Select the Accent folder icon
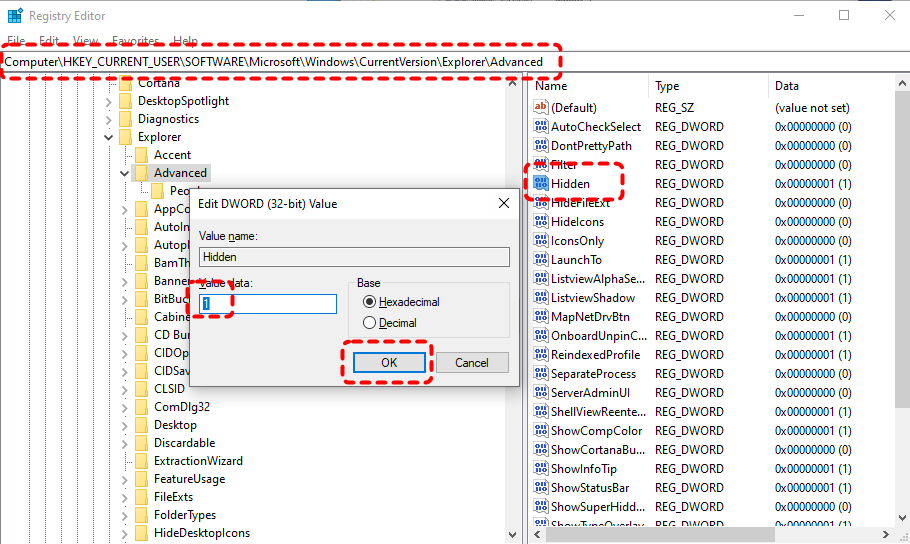 142,155
